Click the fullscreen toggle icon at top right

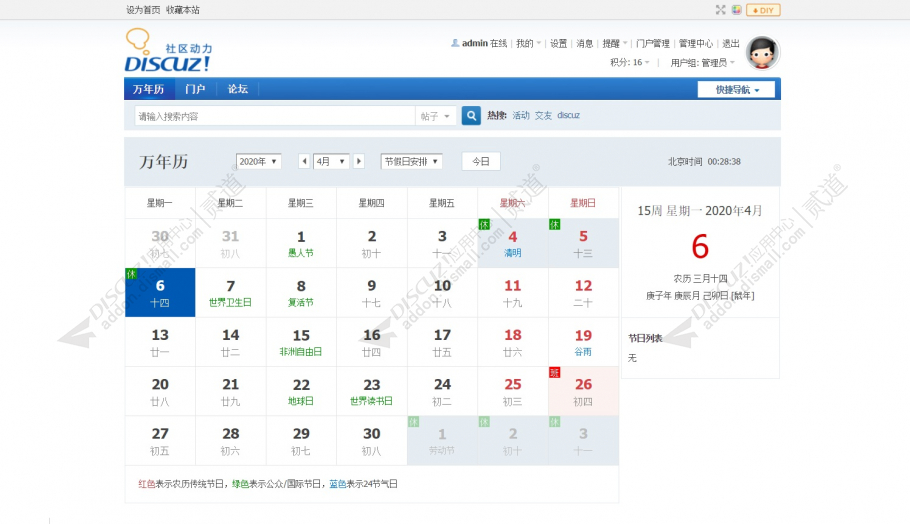tap(720, 10)
